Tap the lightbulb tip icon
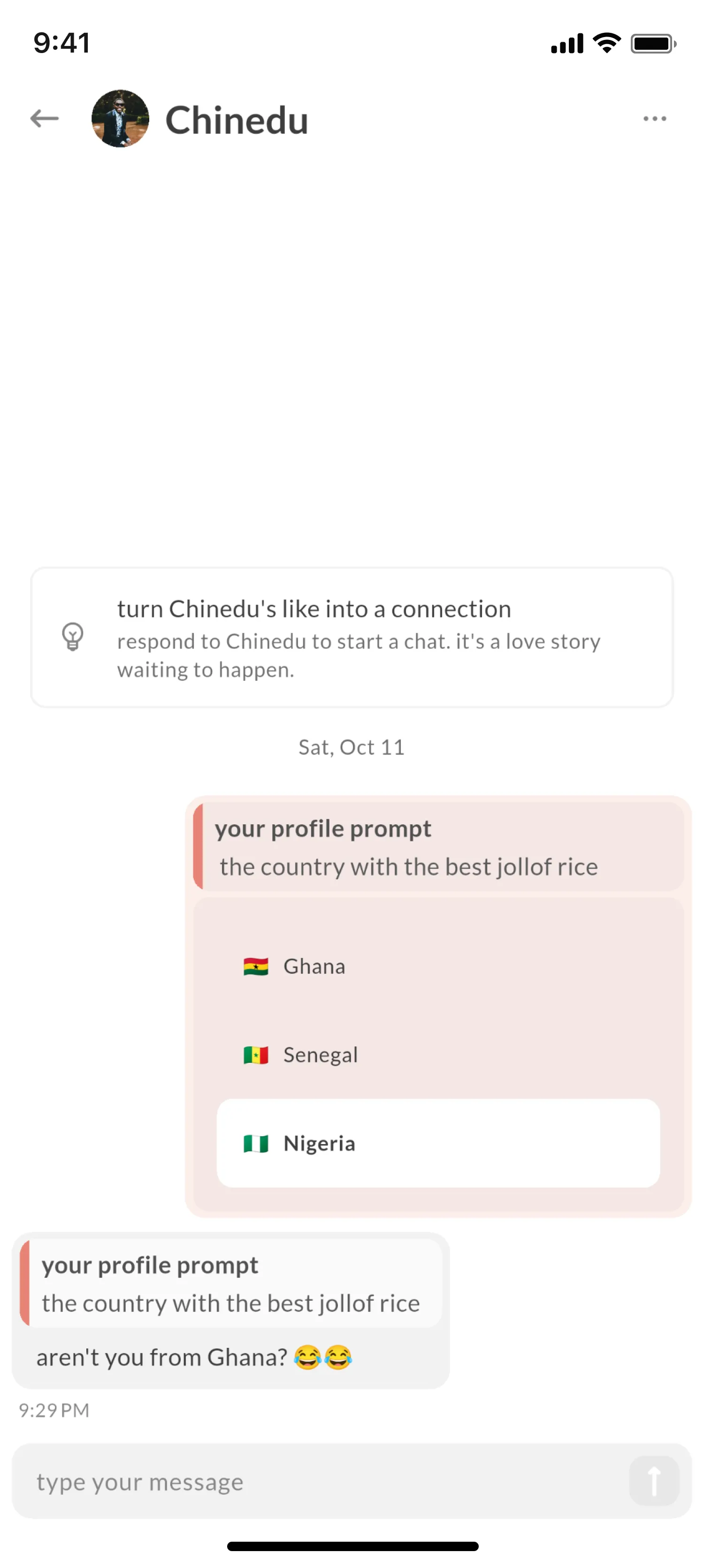704x1568 pixels. pyautogui.click(x=73, y=638)
